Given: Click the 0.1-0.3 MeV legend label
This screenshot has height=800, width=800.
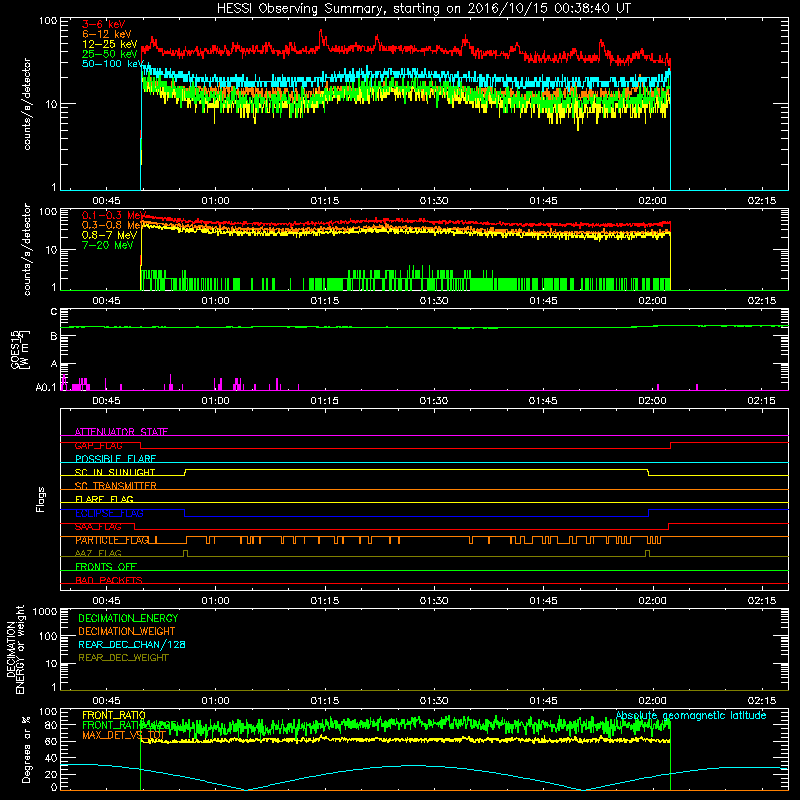Looking at the screenshot, I should (x=113, y=215).
